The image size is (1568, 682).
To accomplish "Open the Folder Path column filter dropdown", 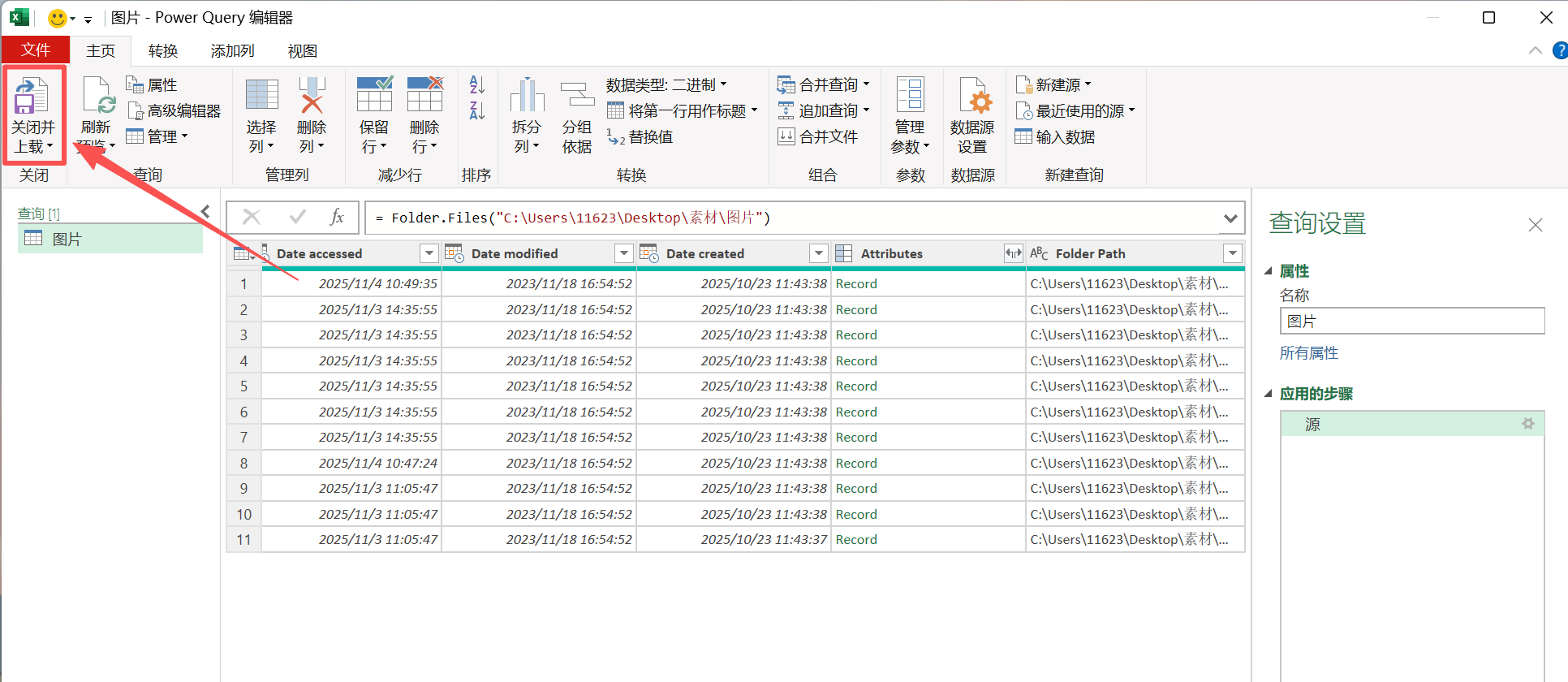I will [x=1233, y=253].
